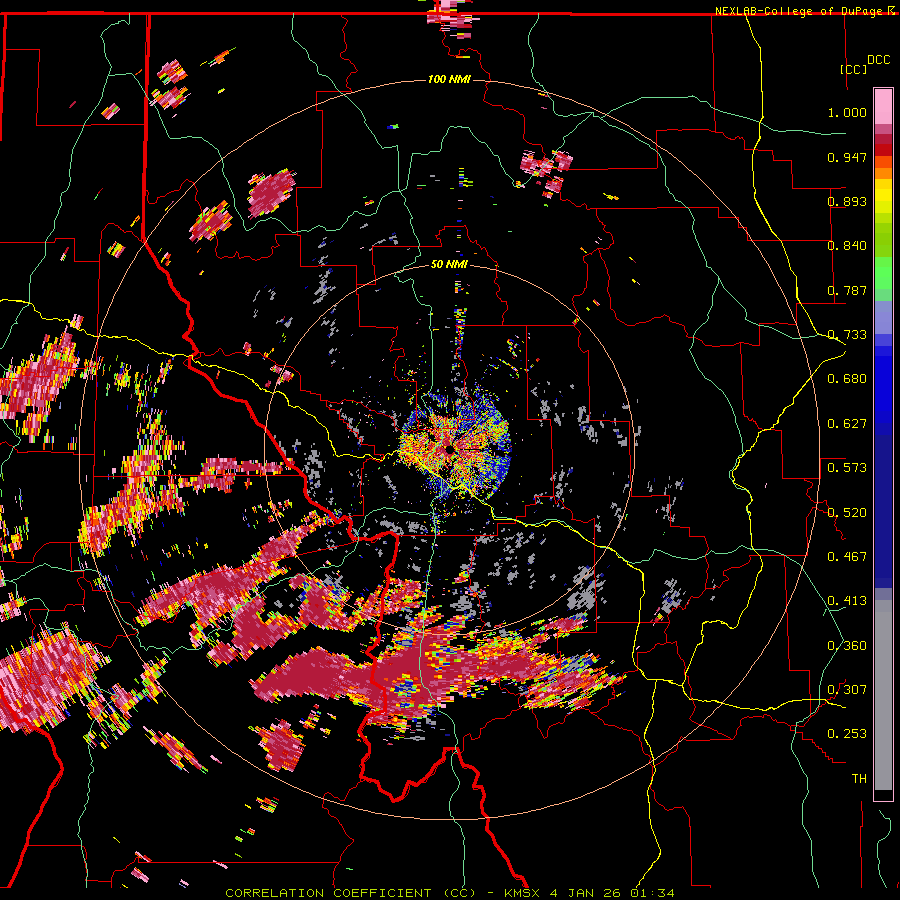Pick the light pink segment of the color bar

(x=883, y=106)
